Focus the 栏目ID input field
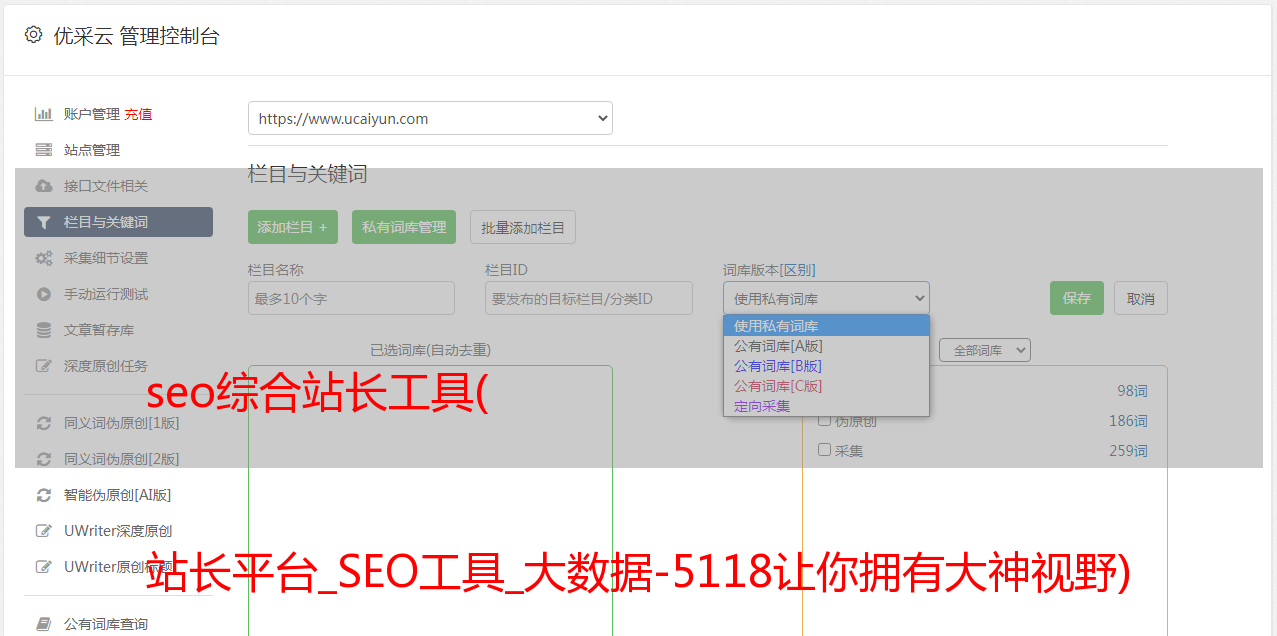1277x636 pixels. click(x=589, y=298)
